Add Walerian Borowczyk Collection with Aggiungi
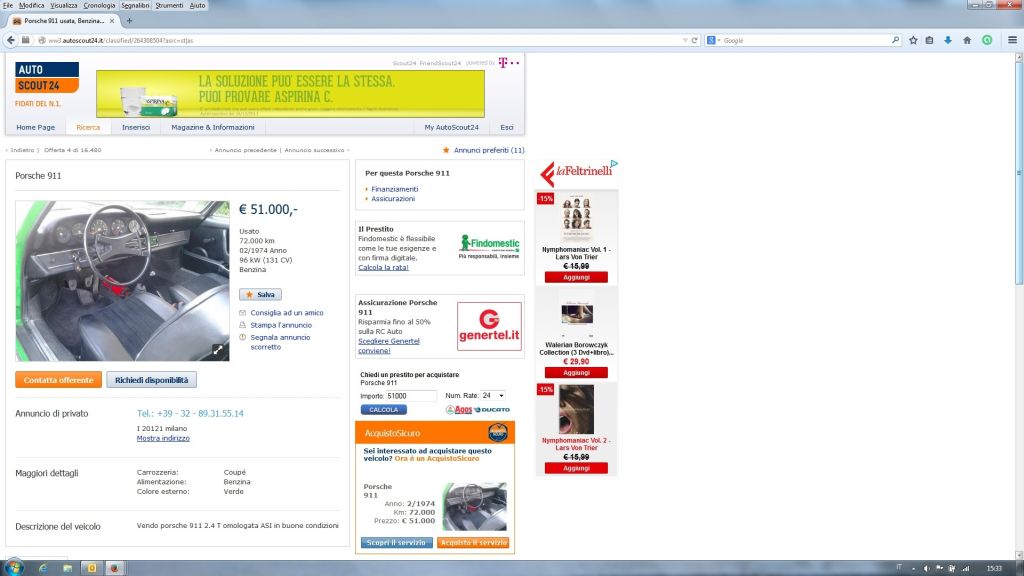This screenshot has width=1024, height=576. click(x=576, y=372)
